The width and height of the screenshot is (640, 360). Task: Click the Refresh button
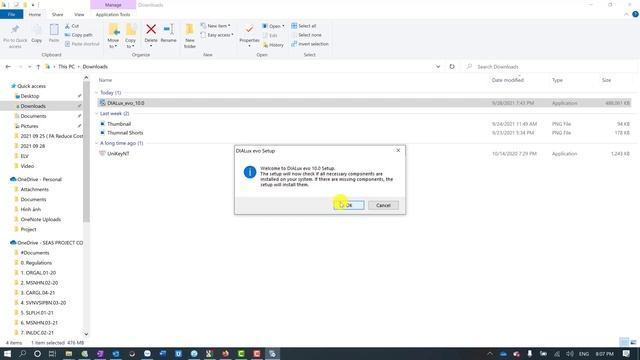[x=452, y=67]
